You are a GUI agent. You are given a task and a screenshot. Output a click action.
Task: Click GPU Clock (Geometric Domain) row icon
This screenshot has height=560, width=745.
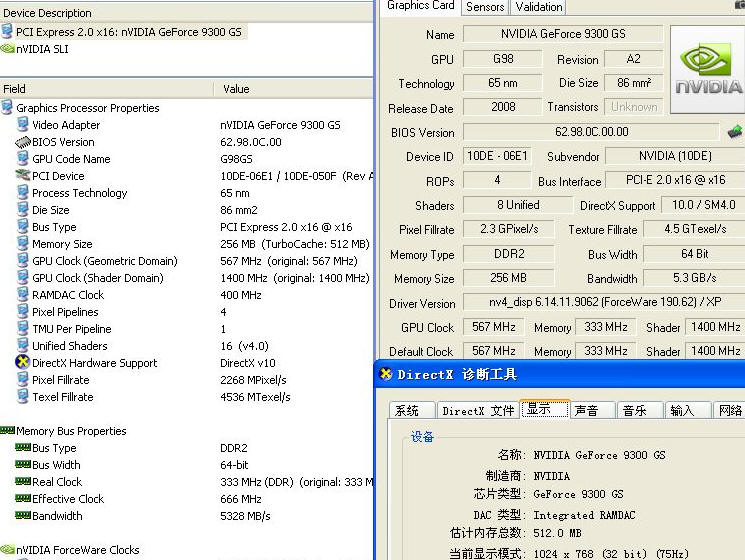(22, 260)
